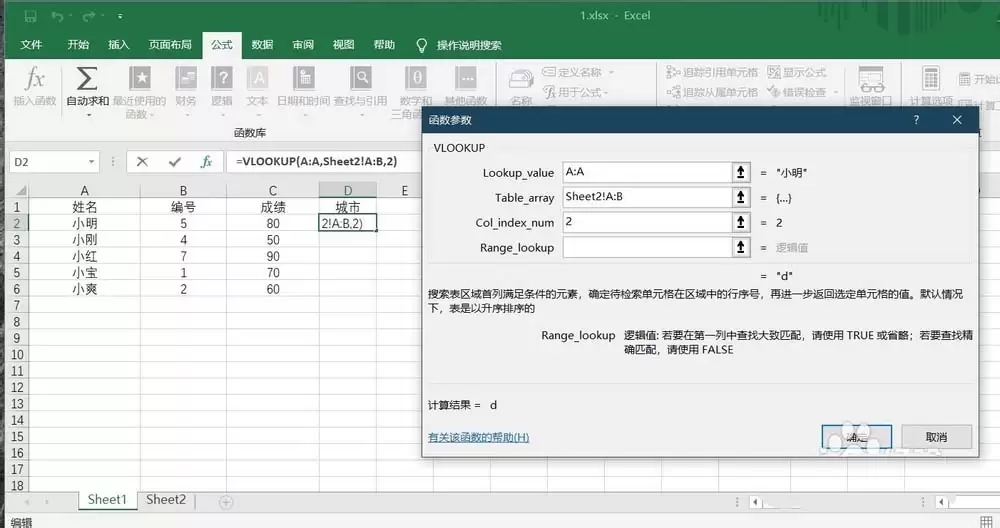Expand the Name Box dropdown arrow
Viewport: 1000px width, 528px height.
(x=91, y=162)
